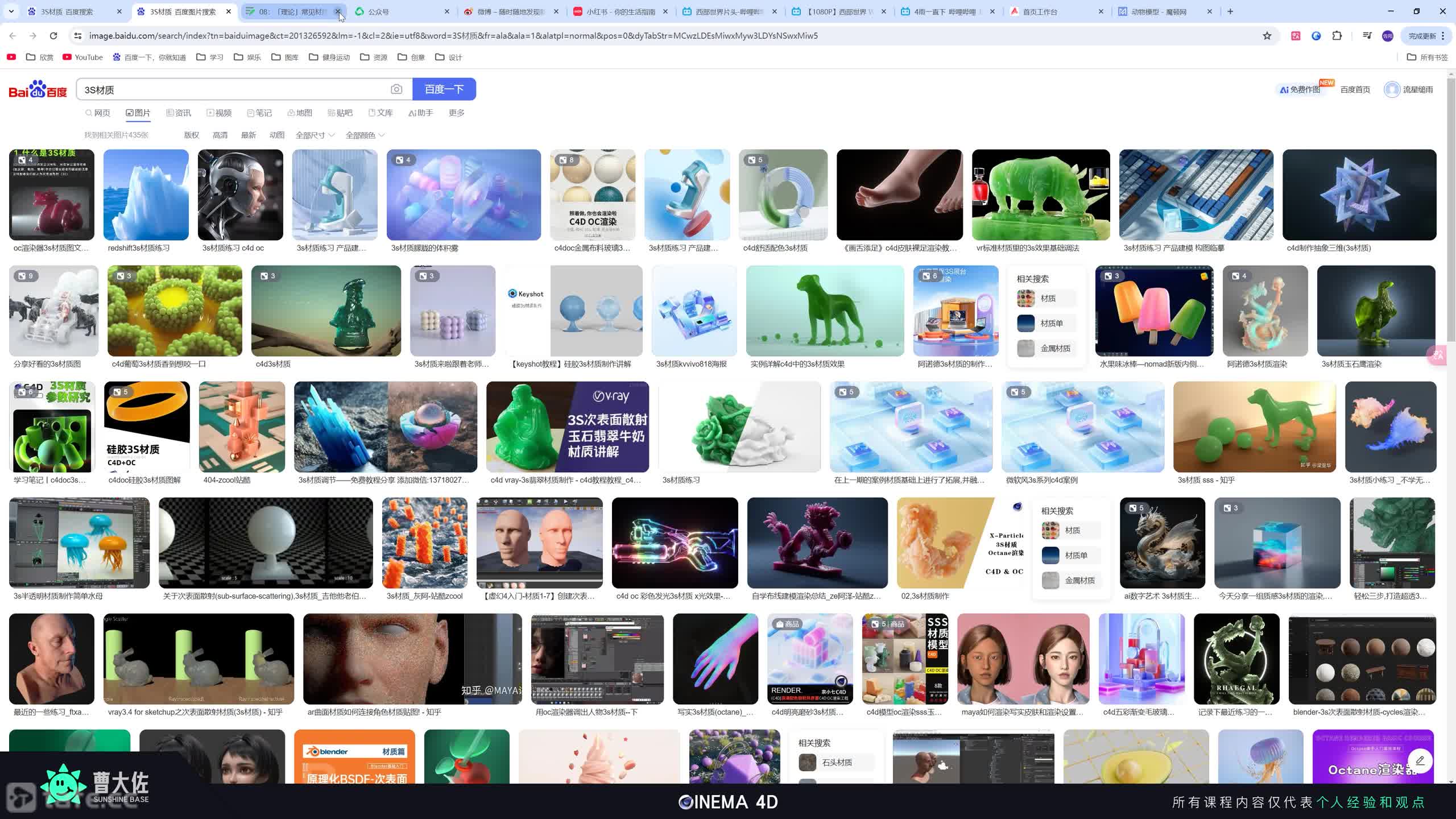Open the 百度首页 link

point(1355,89)
